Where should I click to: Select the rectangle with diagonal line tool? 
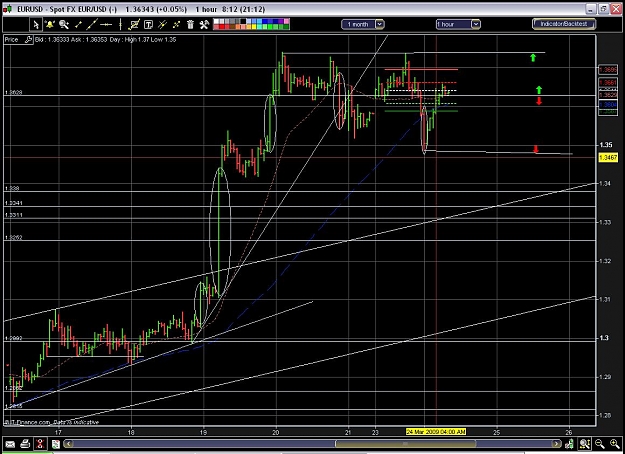point(134,25)
